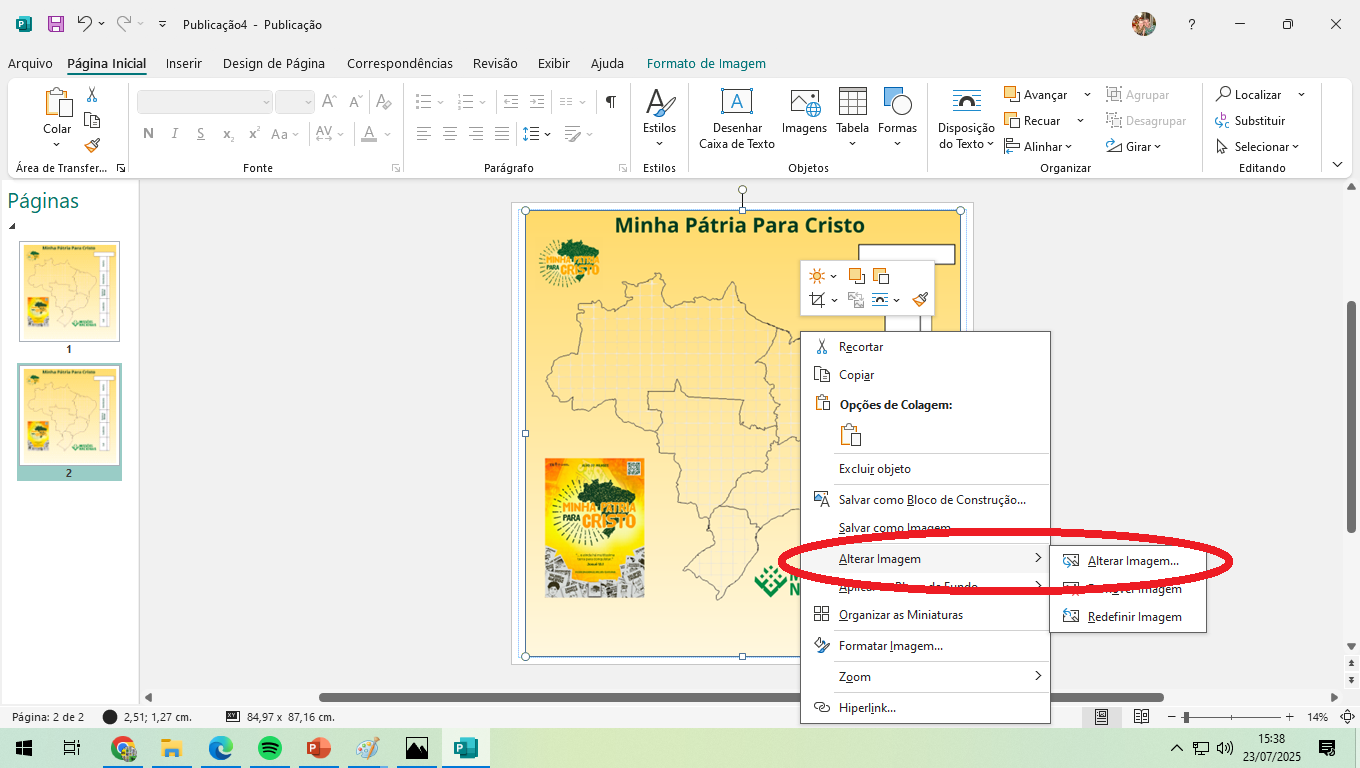Screen dimensions: 1360x768
Task: Click Página: 2 de 2 in status bar
Action: (48, 717)
